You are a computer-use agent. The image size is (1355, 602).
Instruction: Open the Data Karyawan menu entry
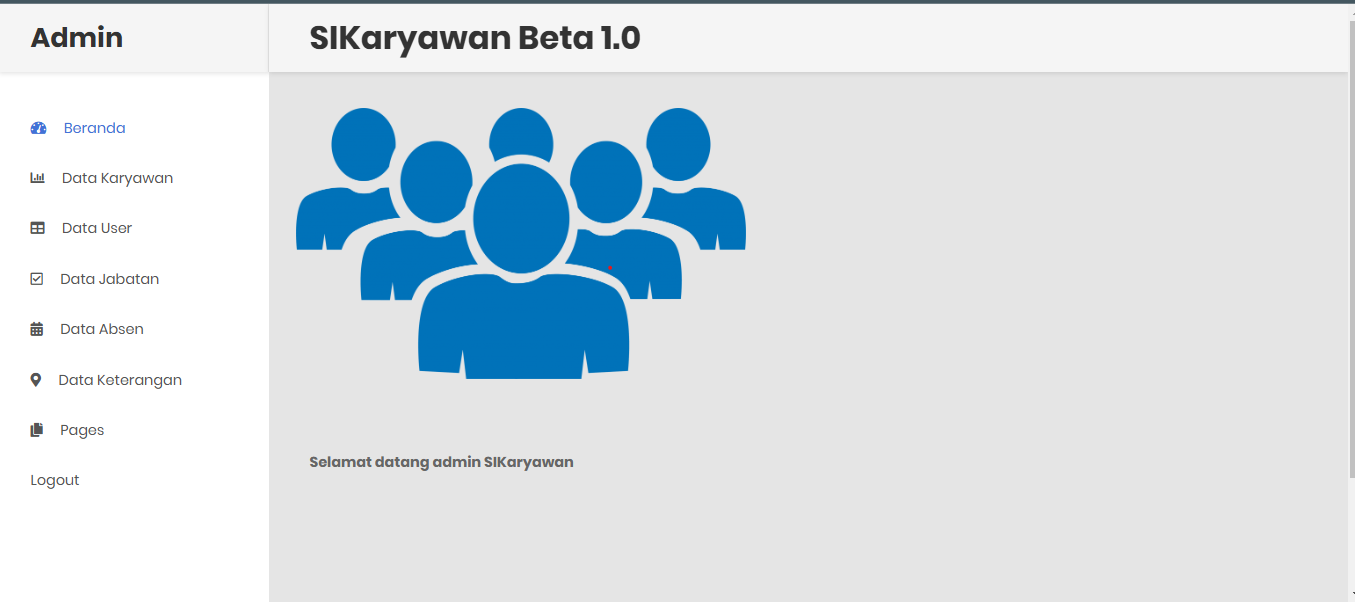pyautogui.click(x=115, y=177)
